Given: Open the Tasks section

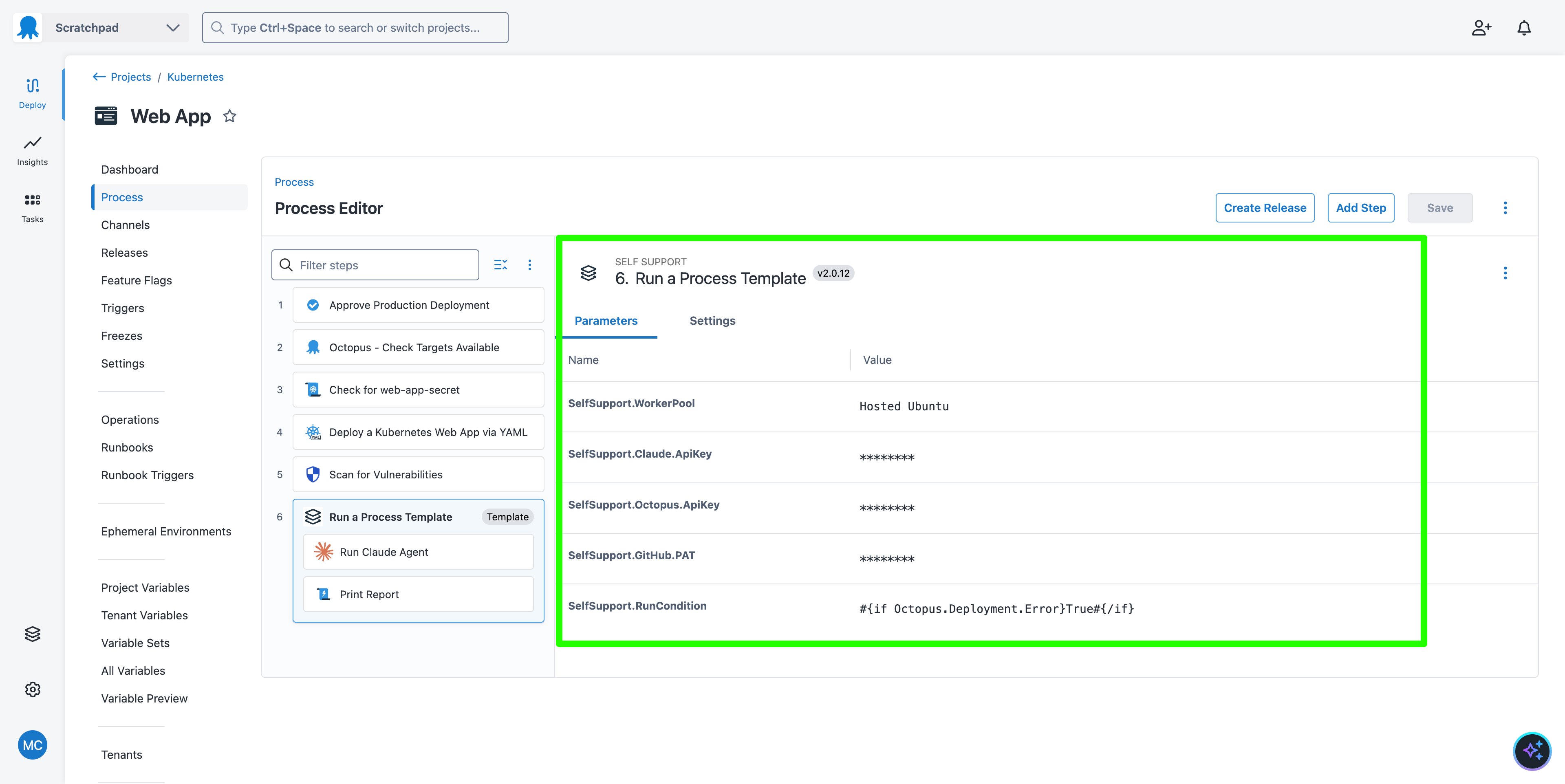Looking at the screenshot, I should [x=32, y=208].
